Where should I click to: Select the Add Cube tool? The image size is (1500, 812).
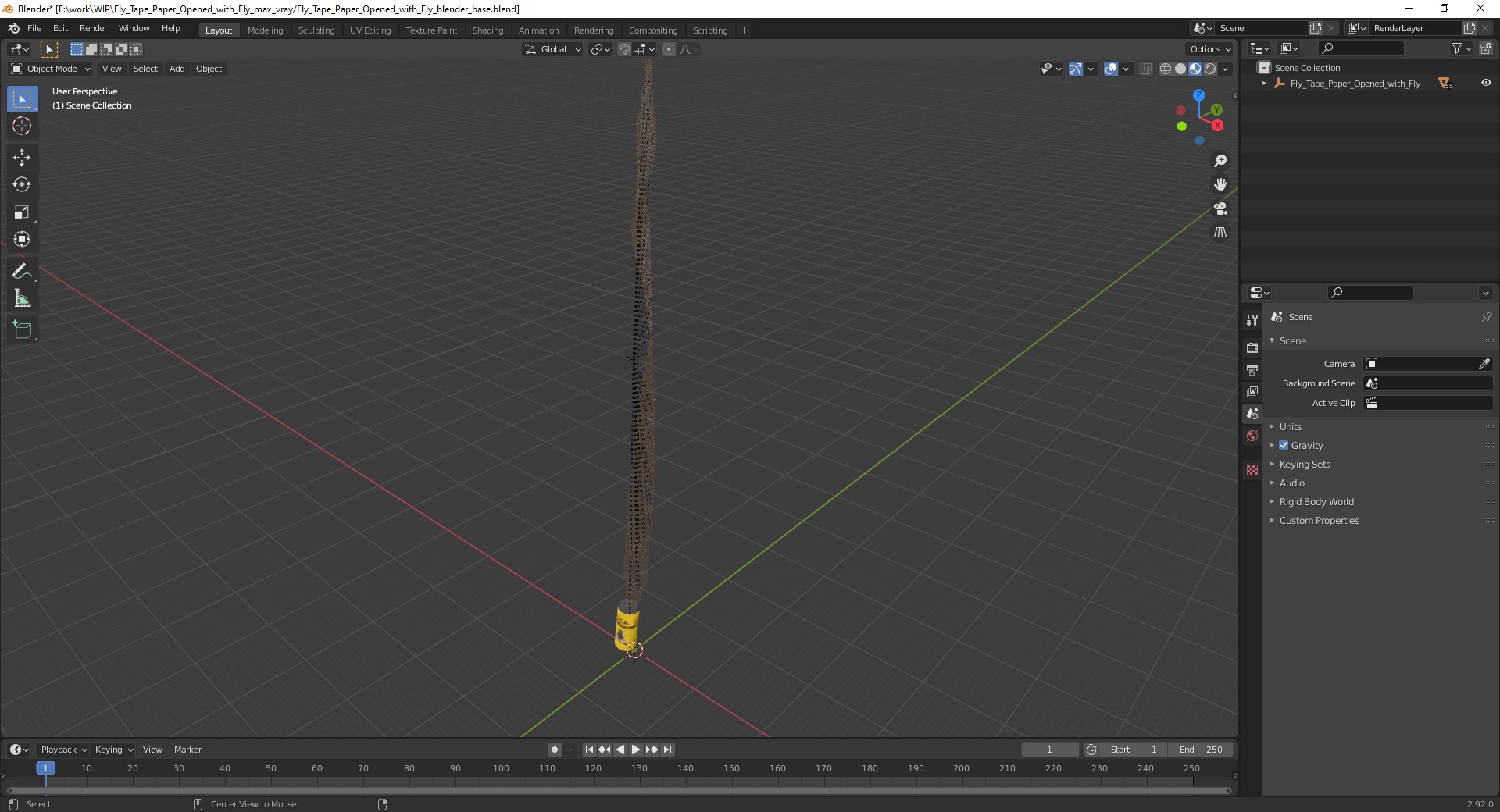click(22, 330)
